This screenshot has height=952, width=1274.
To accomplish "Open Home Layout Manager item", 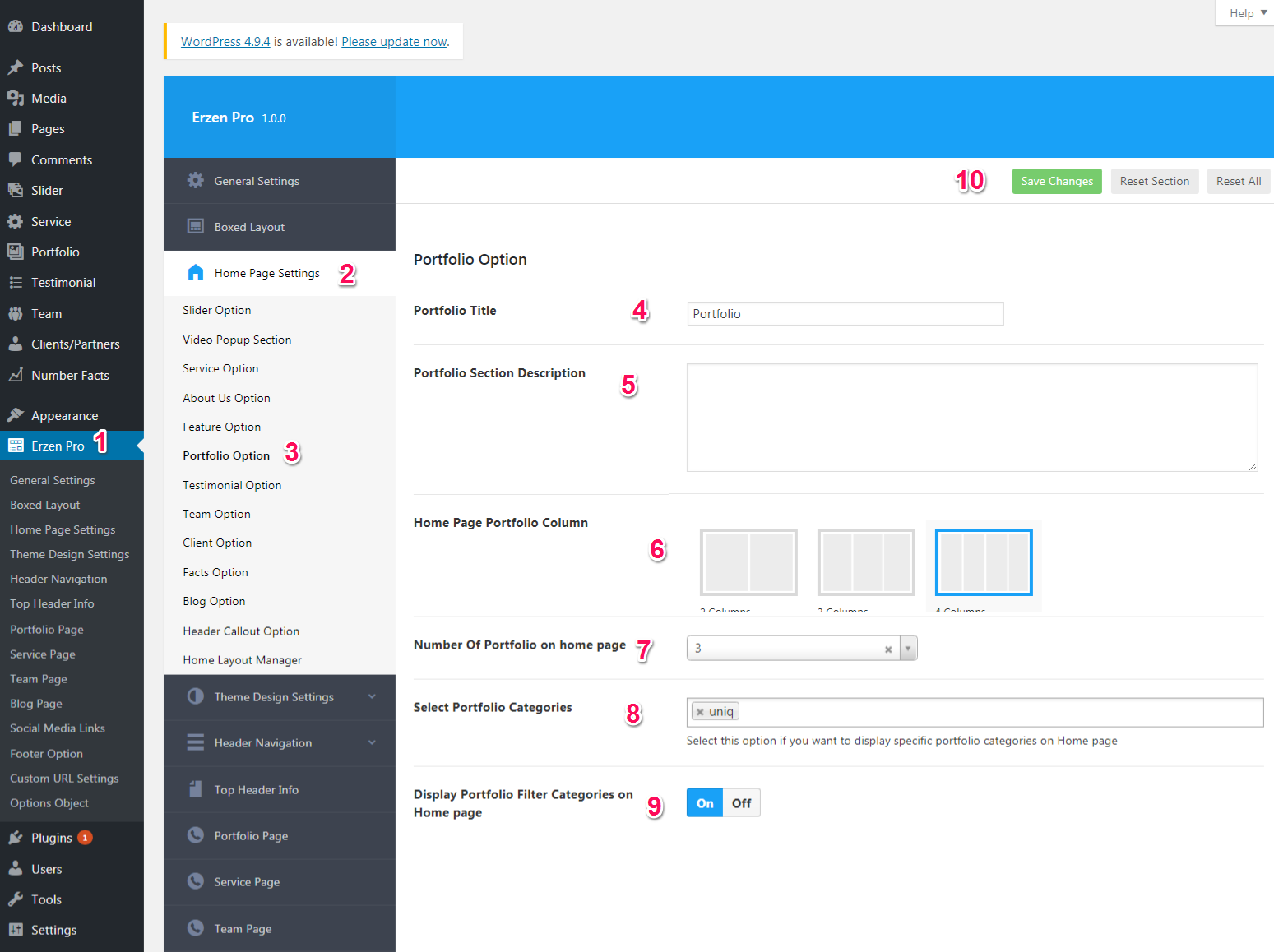I will tap(242, 660).
